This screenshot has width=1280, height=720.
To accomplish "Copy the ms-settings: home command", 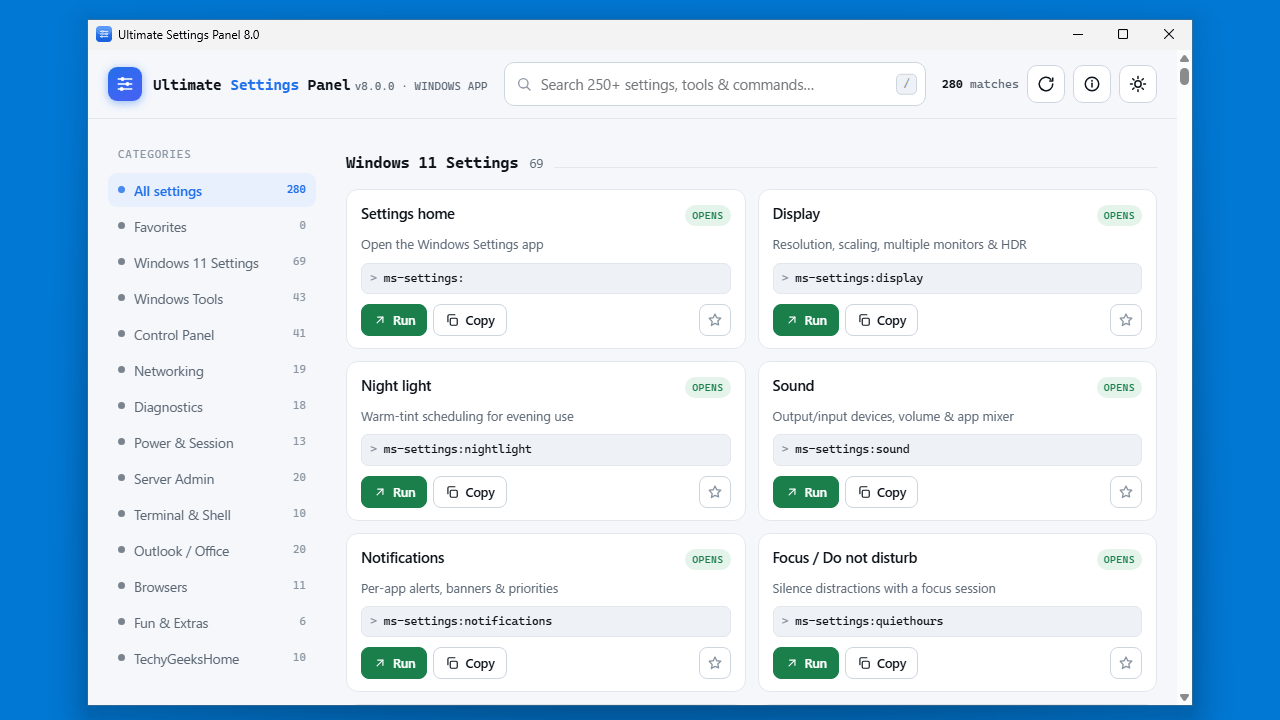I will point(470,320).
